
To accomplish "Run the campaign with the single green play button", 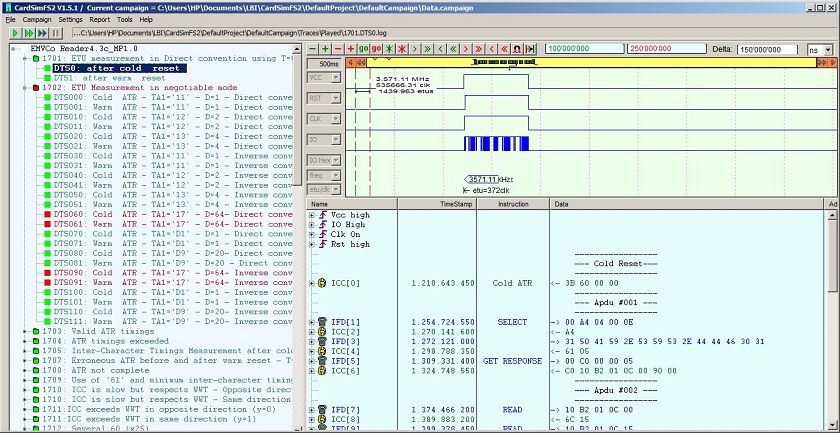I will 16,33.
